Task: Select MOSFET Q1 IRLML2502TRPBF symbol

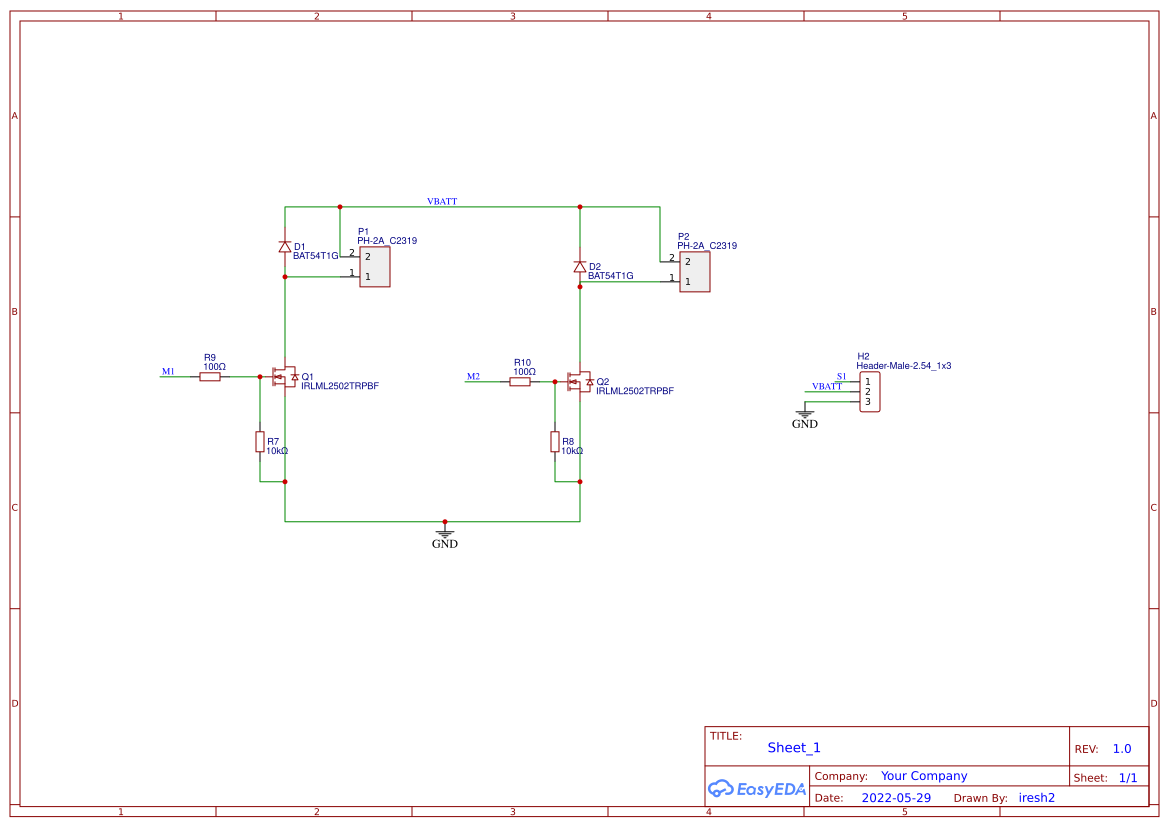Action: 284,378
